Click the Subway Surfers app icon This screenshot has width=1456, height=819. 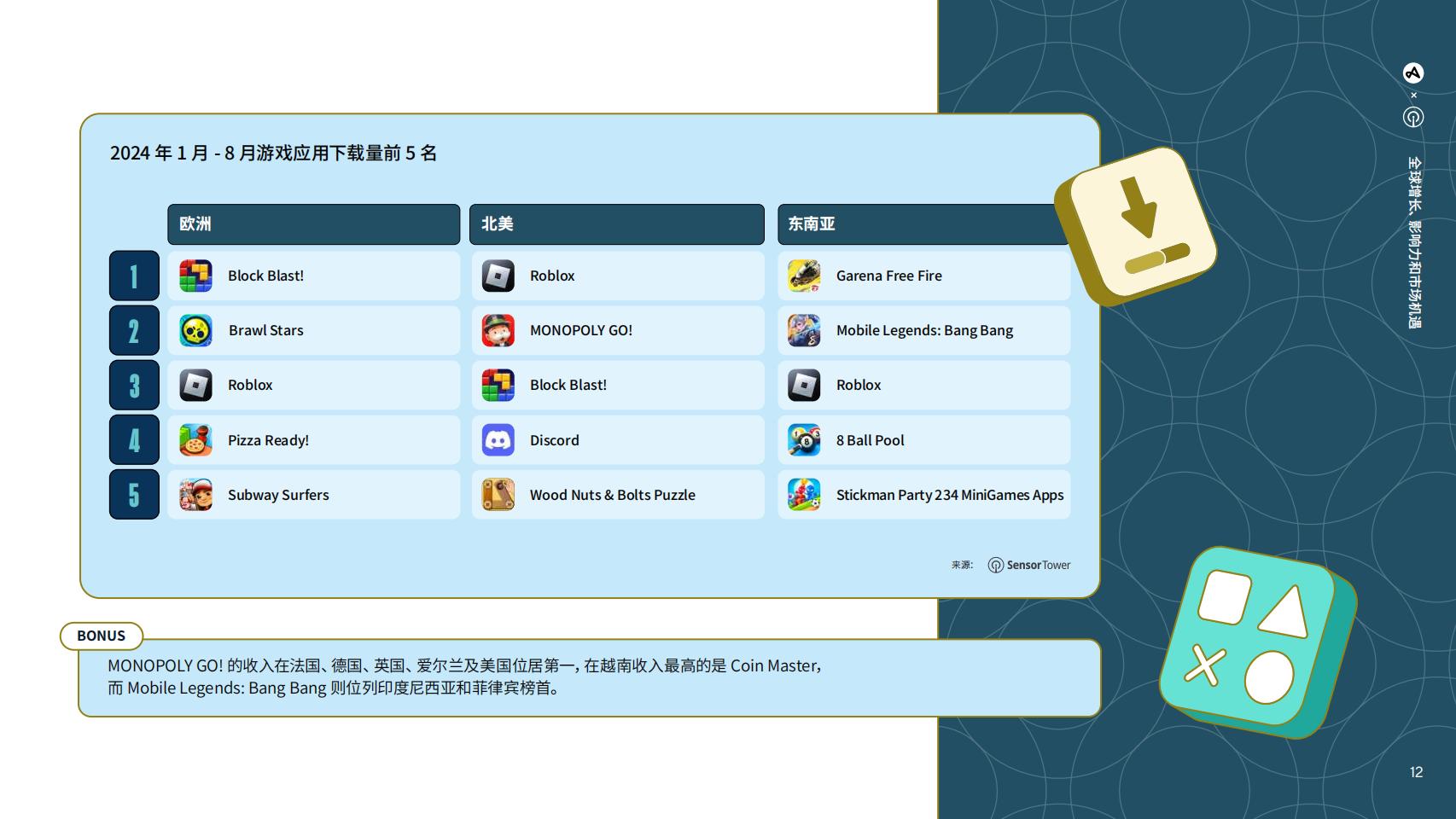point(195,495)
